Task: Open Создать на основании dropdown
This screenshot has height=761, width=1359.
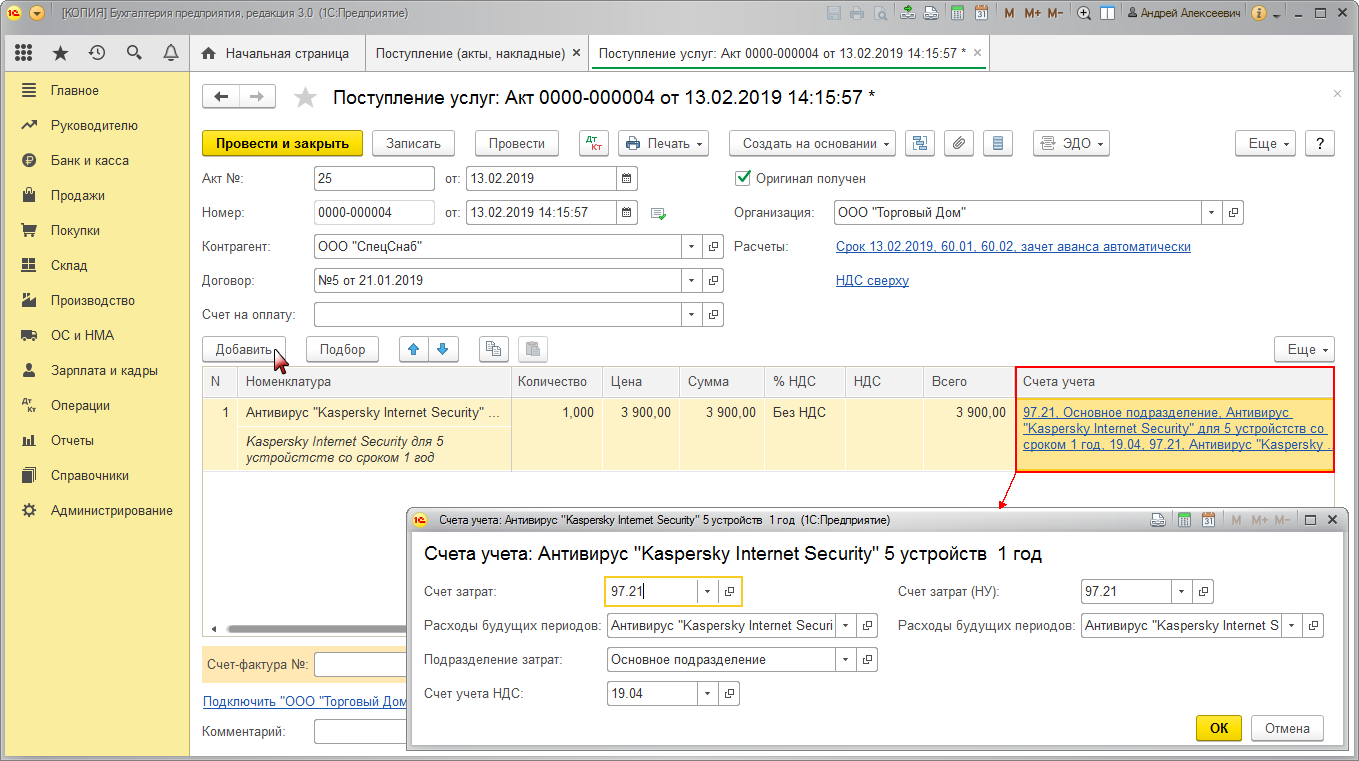Action: point(813,143)
